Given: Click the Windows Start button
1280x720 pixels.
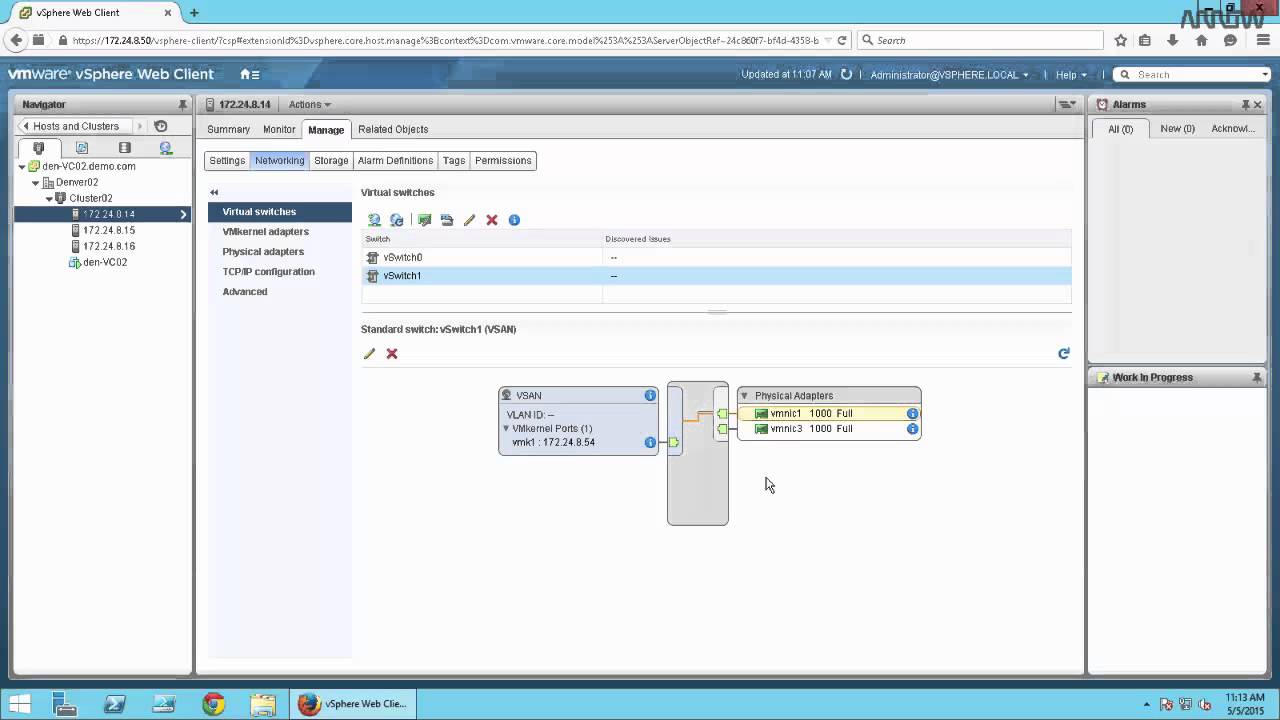Looking at the screenshot, I should click(20, 704).
